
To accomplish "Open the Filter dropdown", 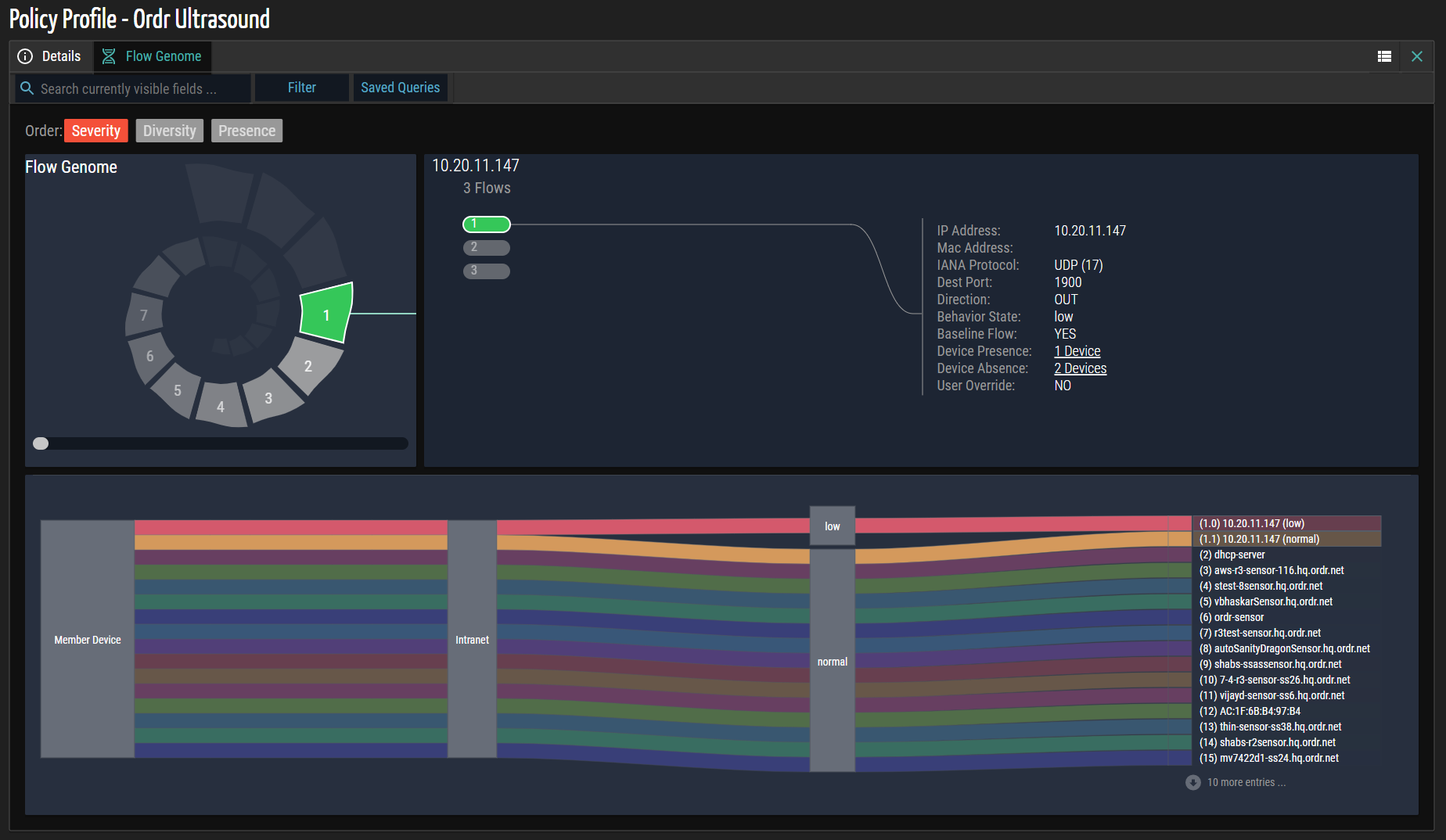I will click(x=301, y=88).
